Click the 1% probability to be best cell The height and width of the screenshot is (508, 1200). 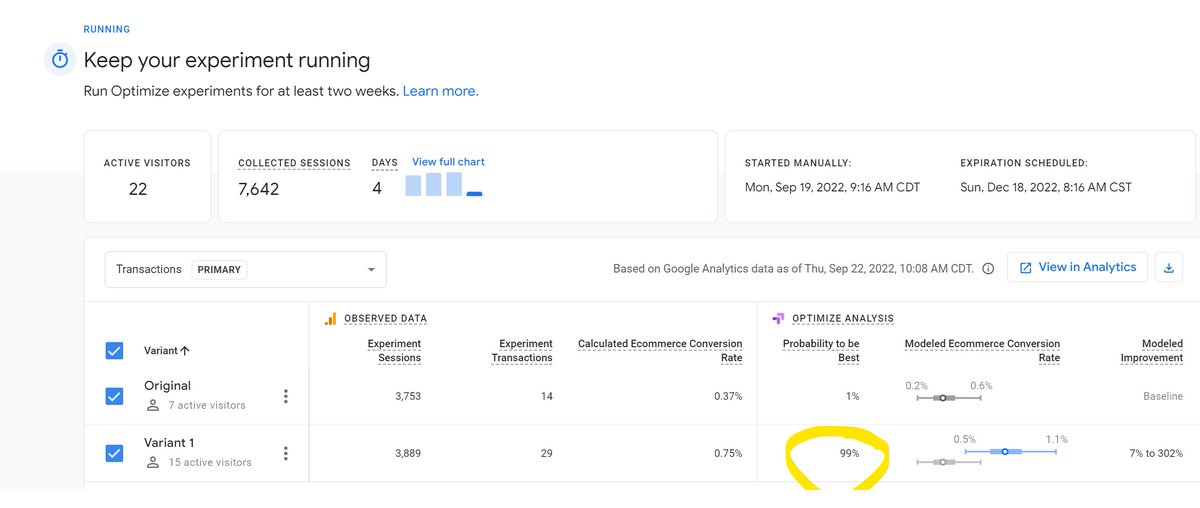pos(852,396)
